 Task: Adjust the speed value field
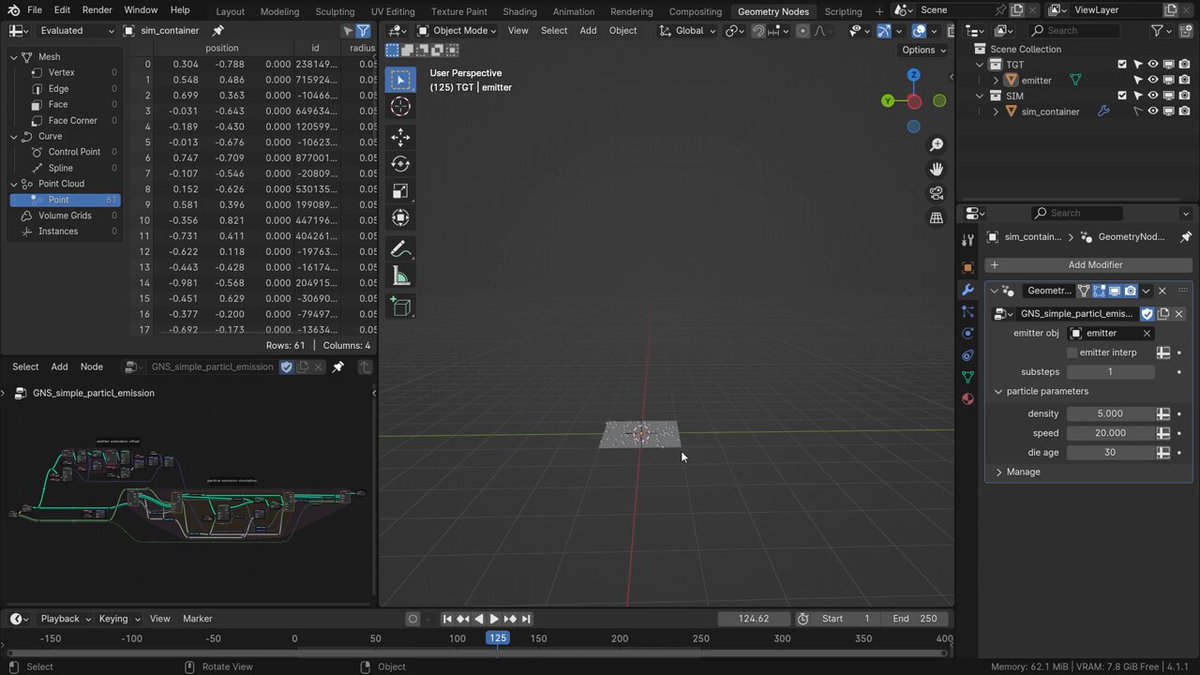[1110, 433]
